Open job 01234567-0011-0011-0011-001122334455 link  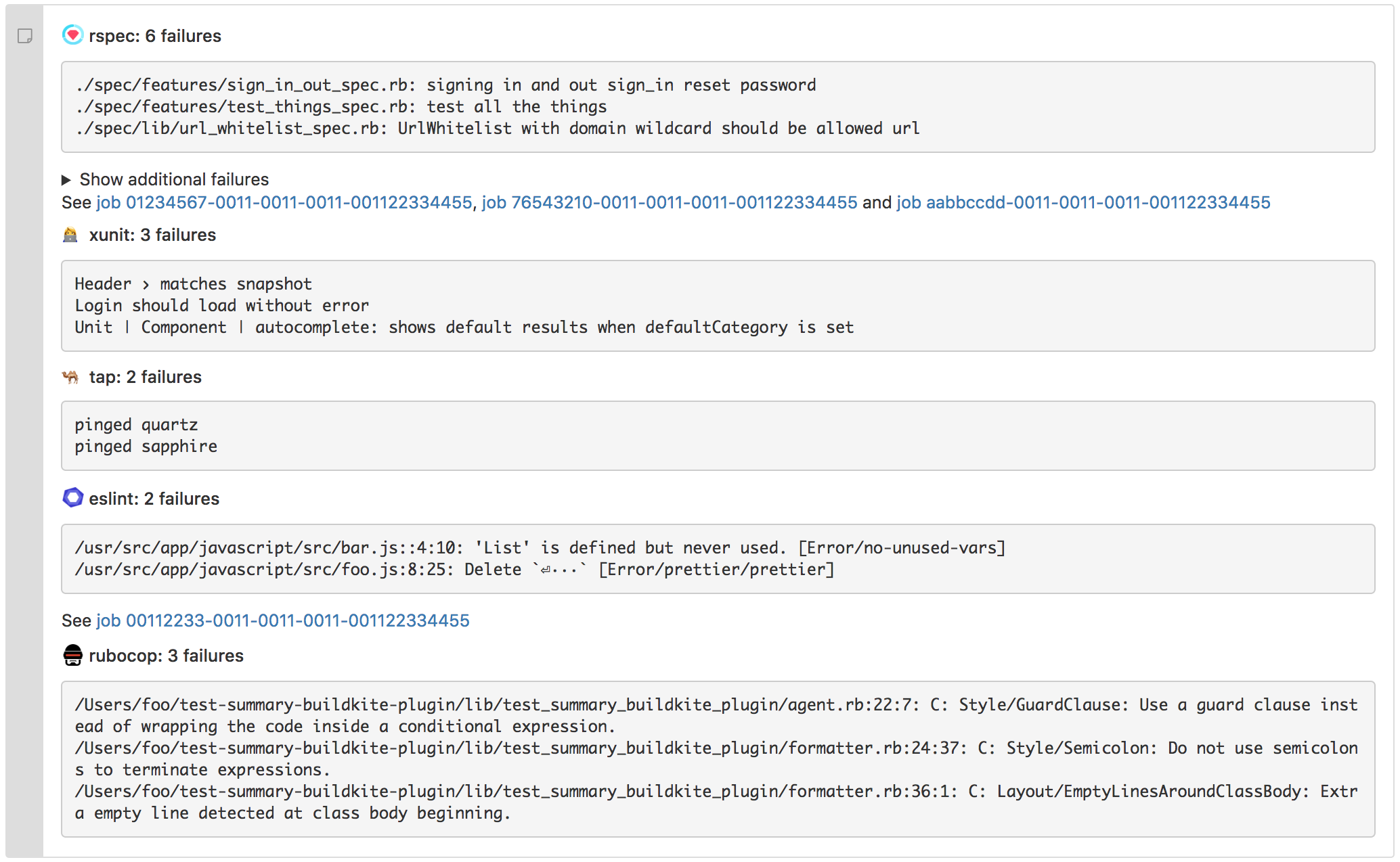pos(284,202)
